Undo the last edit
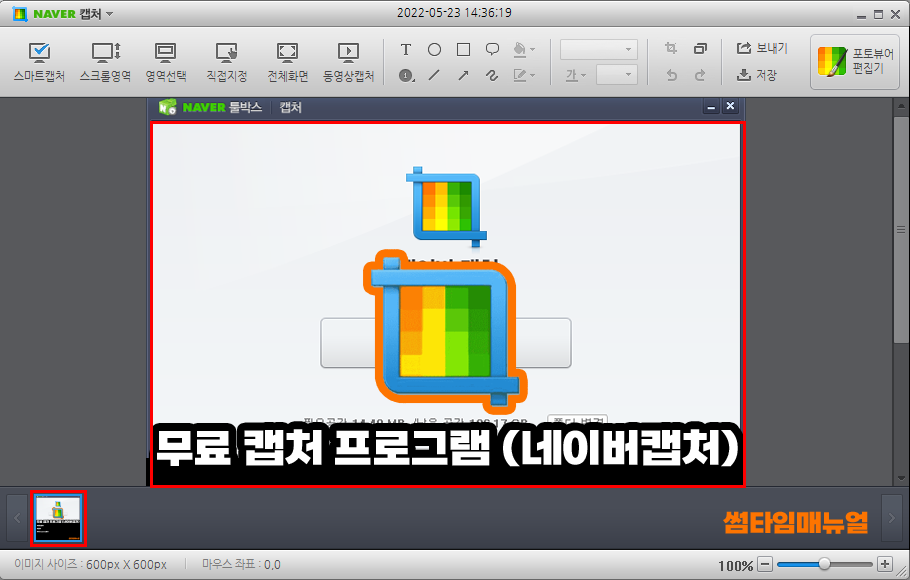Image resolution: width=910 pixels, height=580 pixels. (x=671, y=75)
